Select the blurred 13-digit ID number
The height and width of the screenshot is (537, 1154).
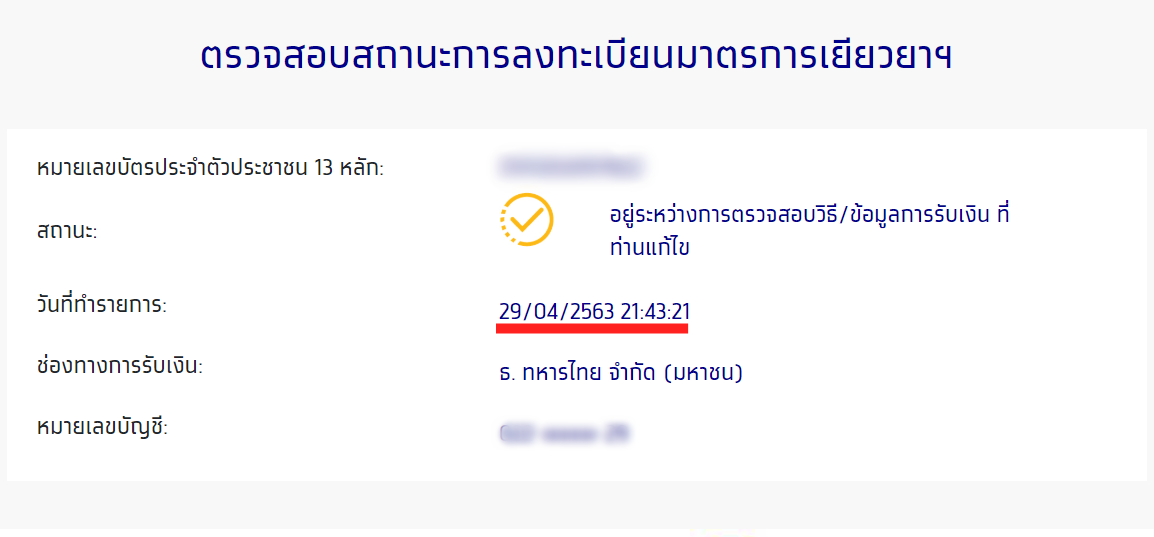coord(570,165)
